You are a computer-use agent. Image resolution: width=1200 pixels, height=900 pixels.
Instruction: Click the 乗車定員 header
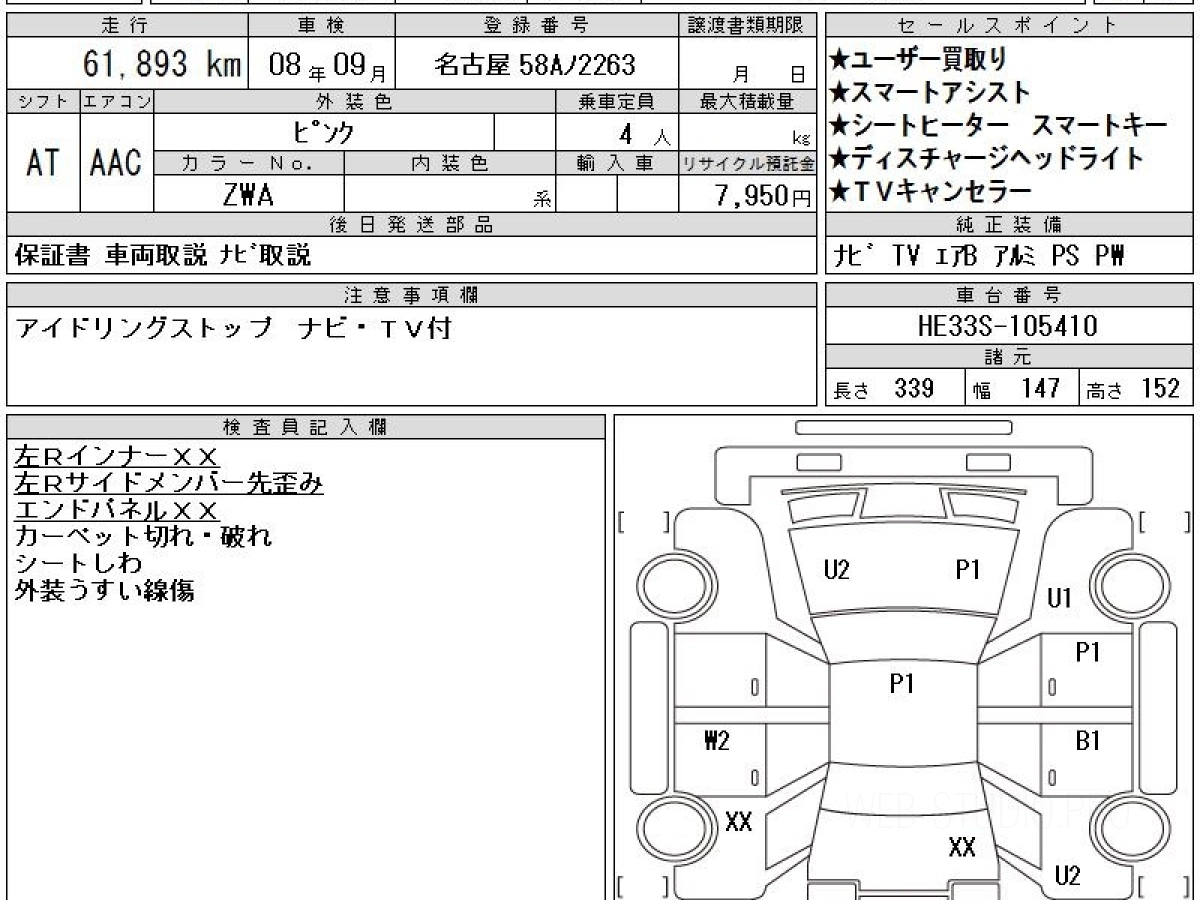pos(616,102)
